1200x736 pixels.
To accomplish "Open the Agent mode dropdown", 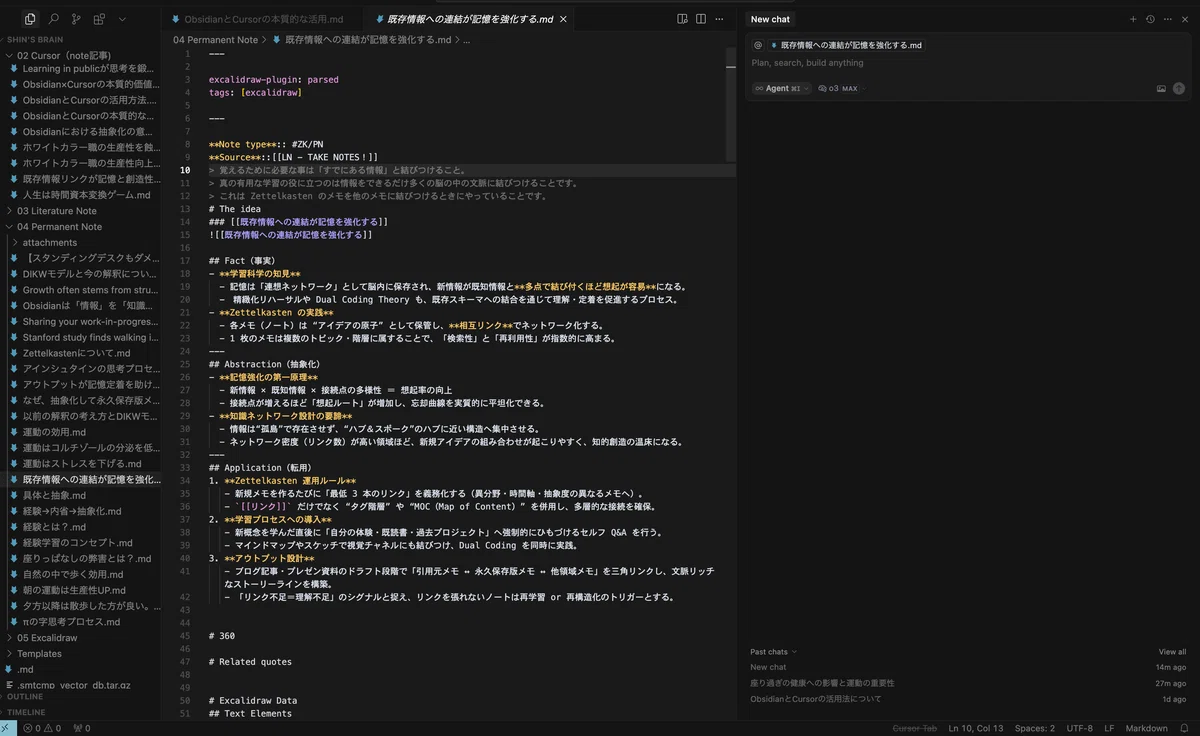I will 781,88.
